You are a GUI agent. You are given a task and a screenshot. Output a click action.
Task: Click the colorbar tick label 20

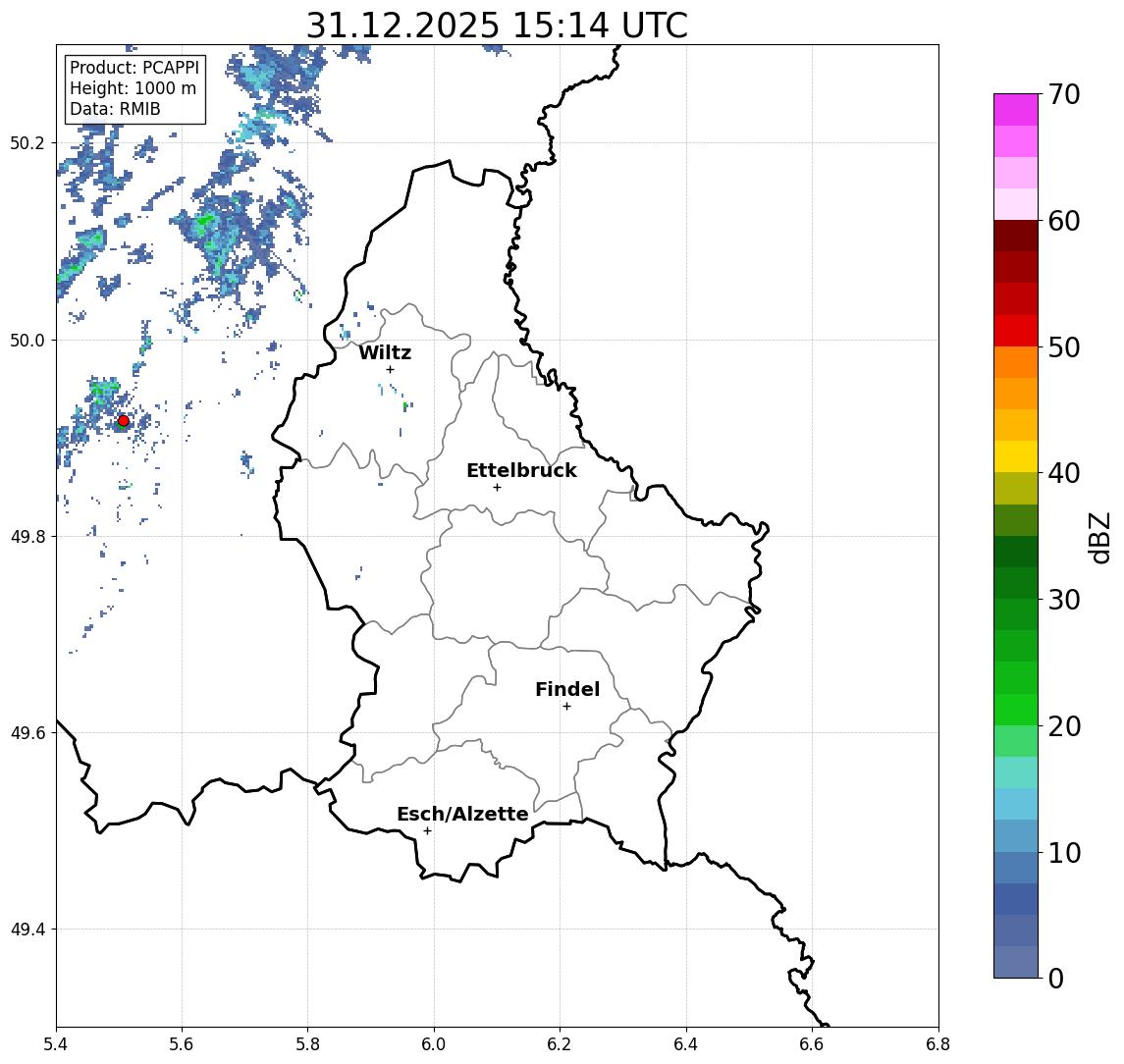(x=1064, y=725)
